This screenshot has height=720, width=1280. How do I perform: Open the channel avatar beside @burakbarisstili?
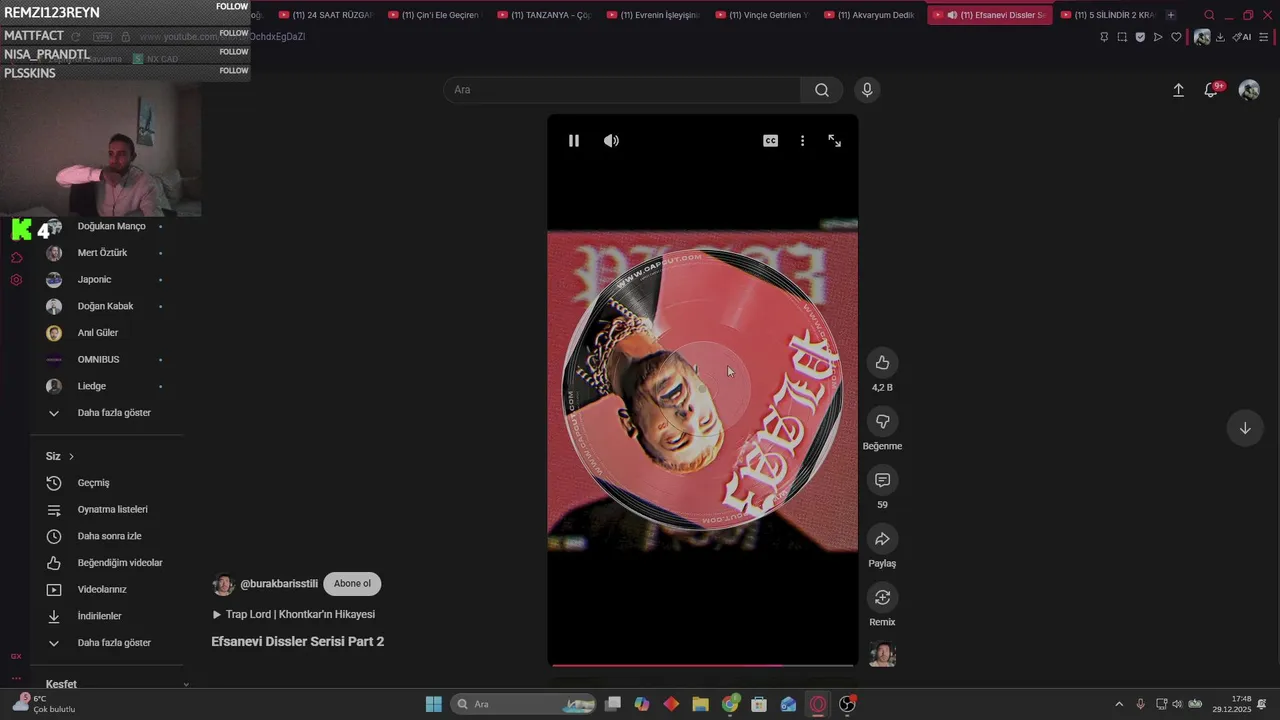tap(223, 585)
